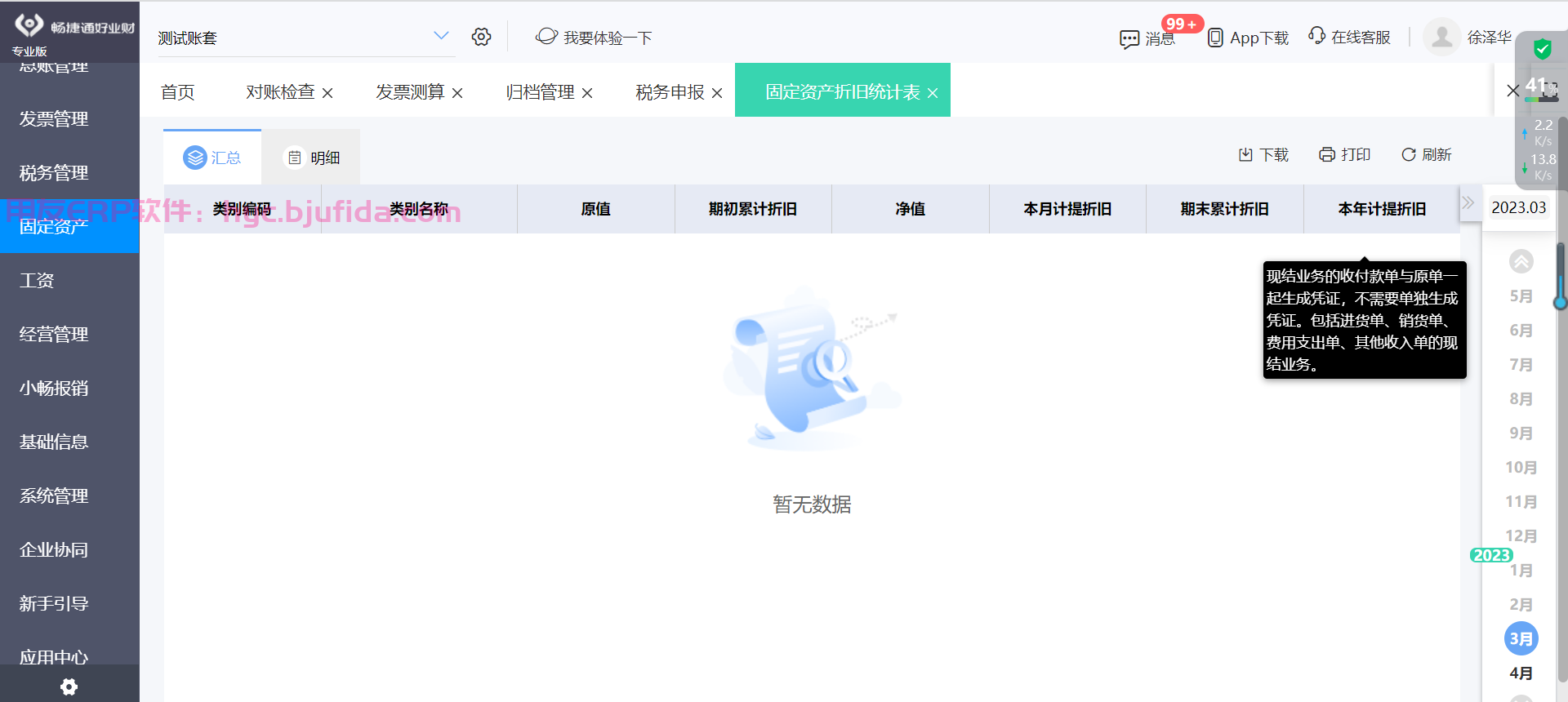Image resolution: width=1568 pixels, height=702 pixels.
Task: Close the 税务申报 tab
Action: tap(717, 93)
